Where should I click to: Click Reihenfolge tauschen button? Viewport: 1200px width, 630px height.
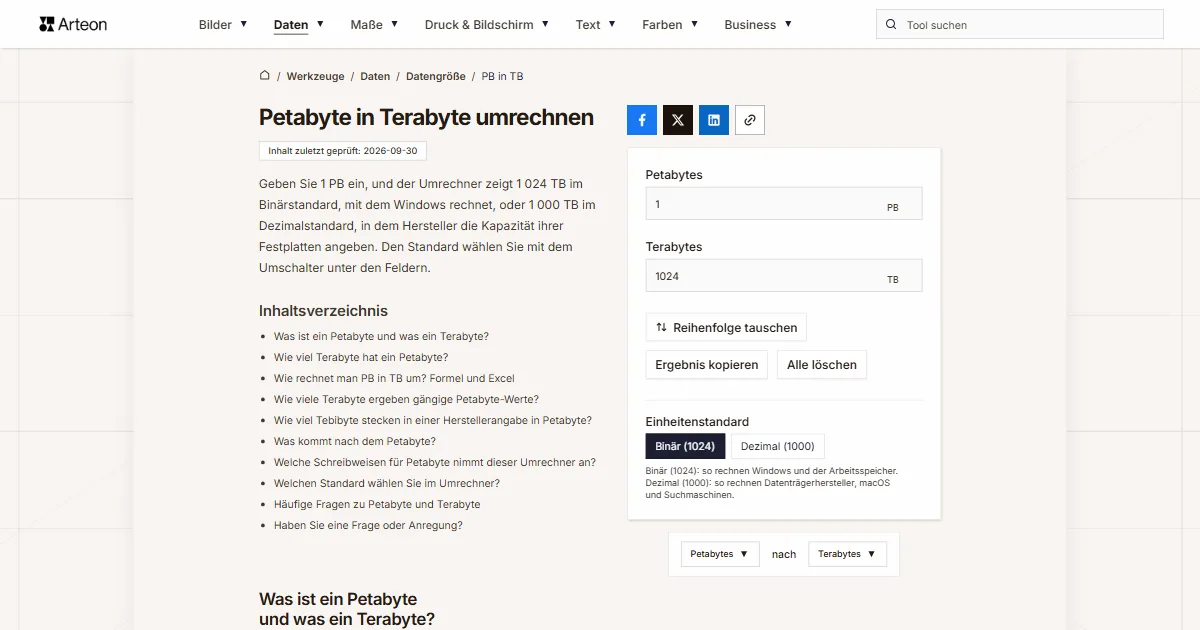(726, 327)
